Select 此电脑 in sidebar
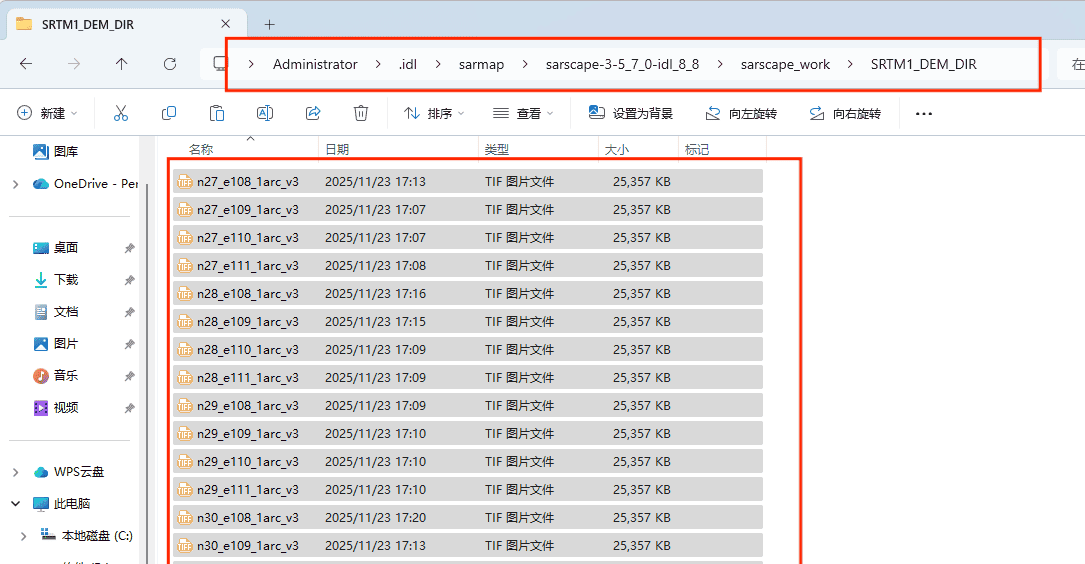Viewport: 1085px width, 564px height. [x=62, y=503]
